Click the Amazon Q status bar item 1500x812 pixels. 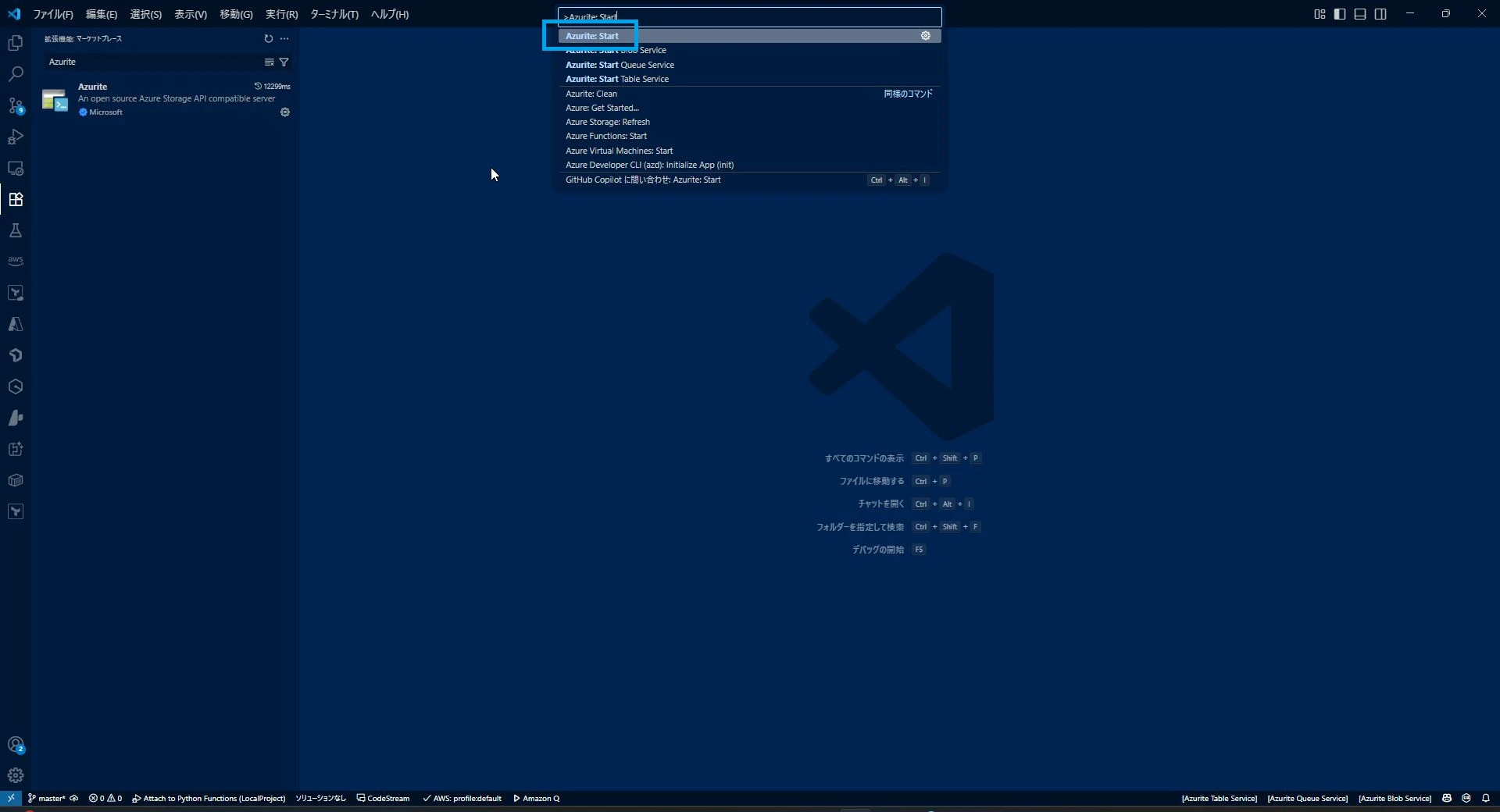point(536,798)
